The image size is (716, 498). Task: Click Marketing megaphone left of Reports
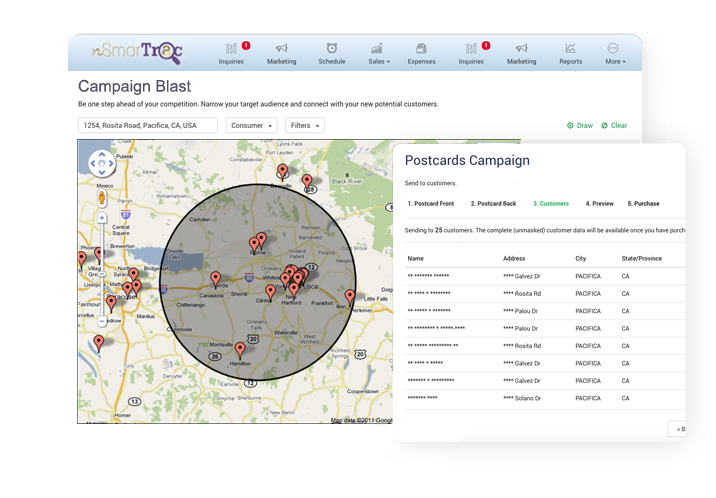(x=521, y=48)
